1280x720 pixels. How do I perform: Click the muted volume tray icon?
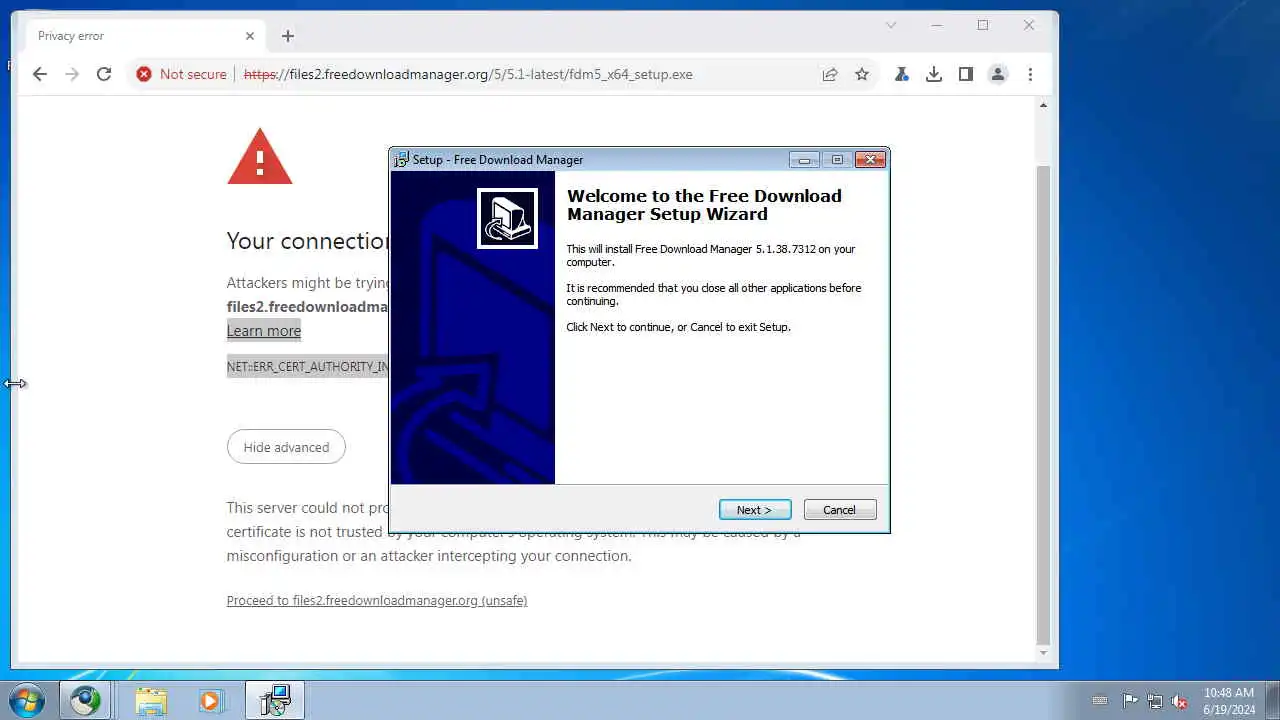tap(1180, 701)
